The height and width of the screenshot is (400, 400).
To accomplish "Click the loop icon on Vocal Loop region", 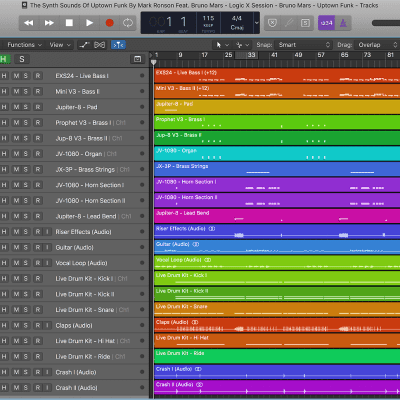I will point(207,260).
